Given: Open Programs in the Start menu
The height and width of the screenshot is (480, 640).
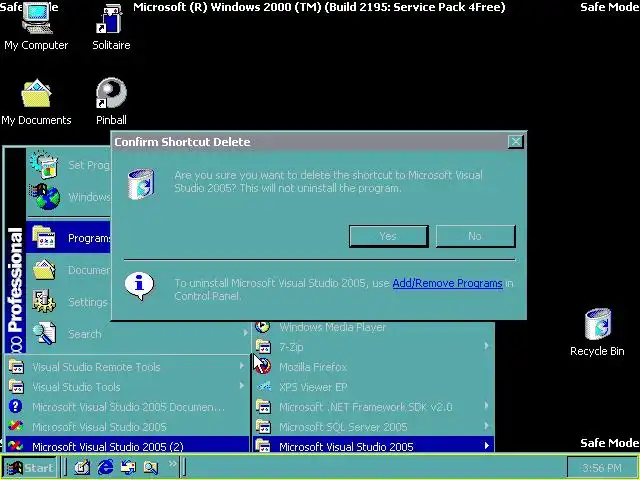Looking at the screenshot, I should (68, 237).
